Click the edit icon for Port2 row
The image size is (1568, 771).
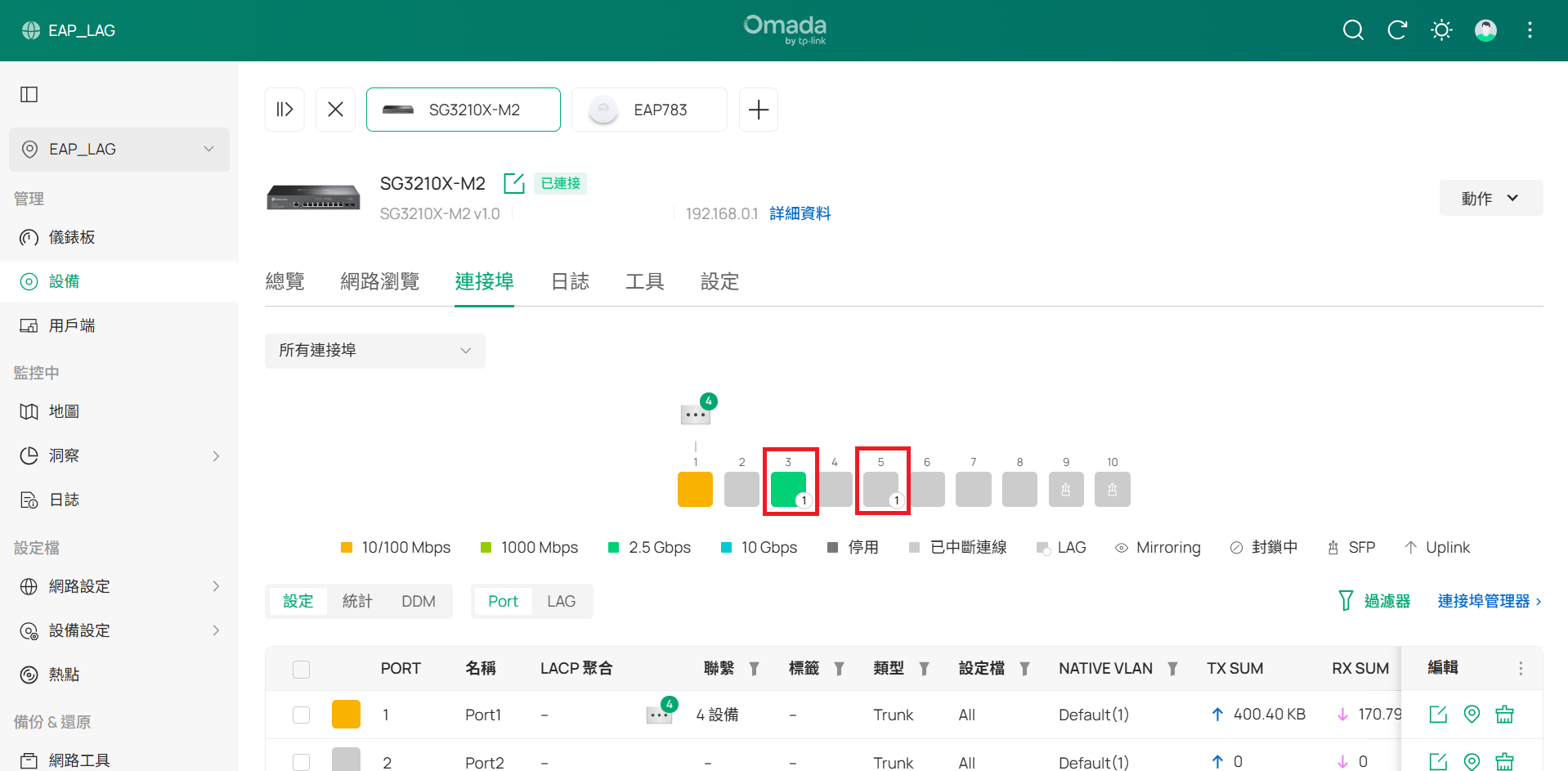(1438, 762)
